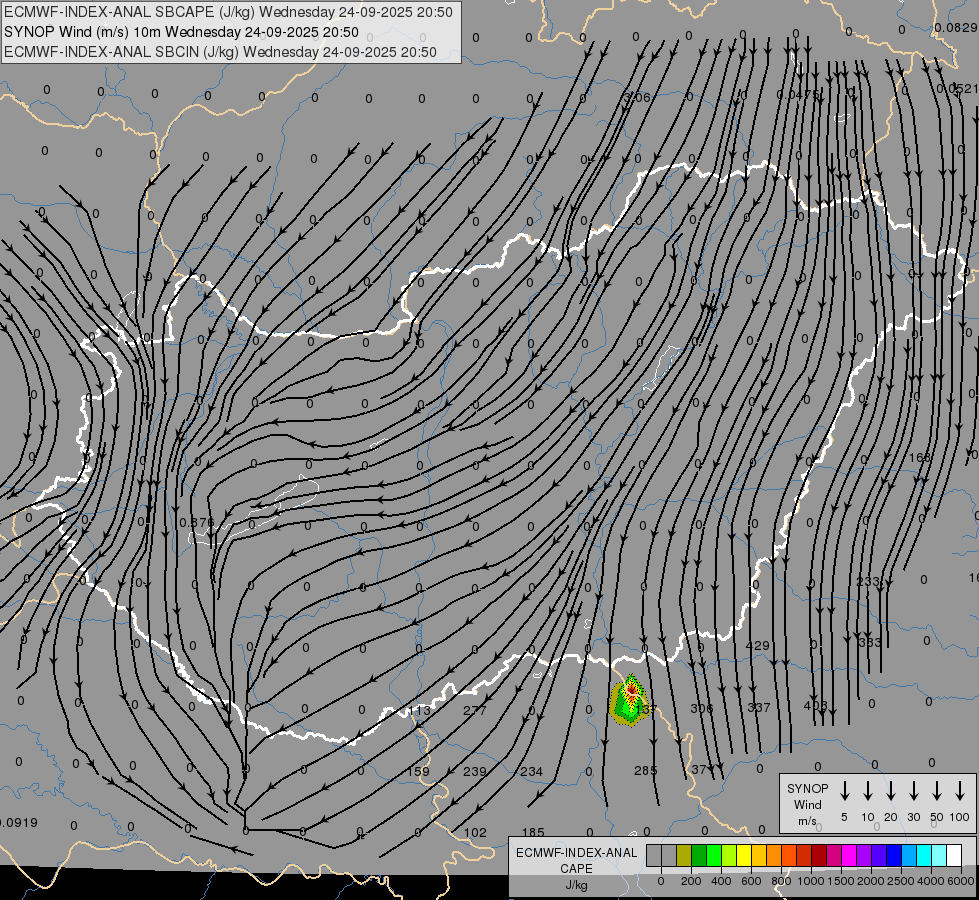979x900 pixels.
Task: Click the 233 value on the map
Action: (x=868, y=581)
